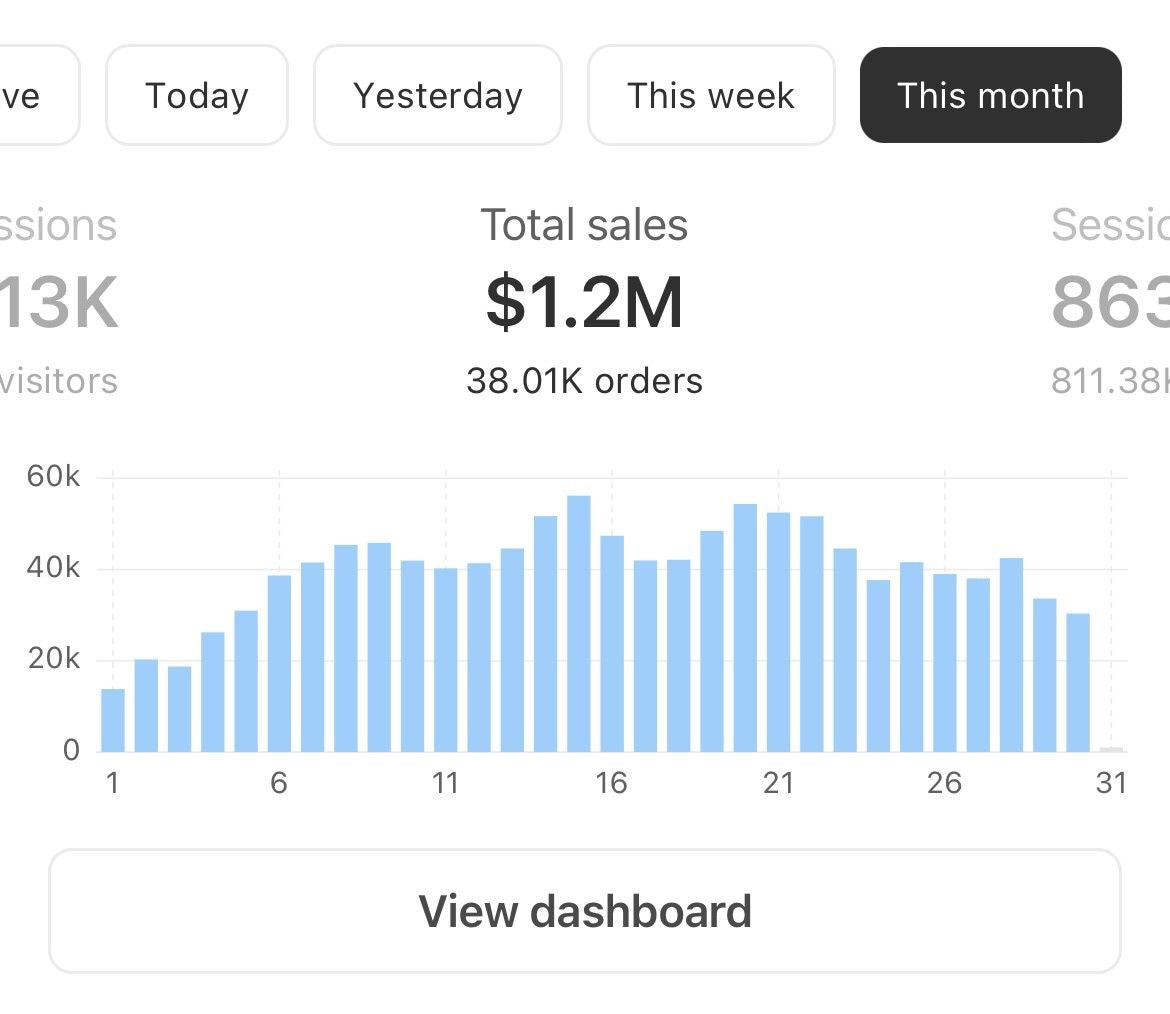Screen dimensions: 1170x1014
Task: Switch to the Yesterday tab
Action: 438,96
